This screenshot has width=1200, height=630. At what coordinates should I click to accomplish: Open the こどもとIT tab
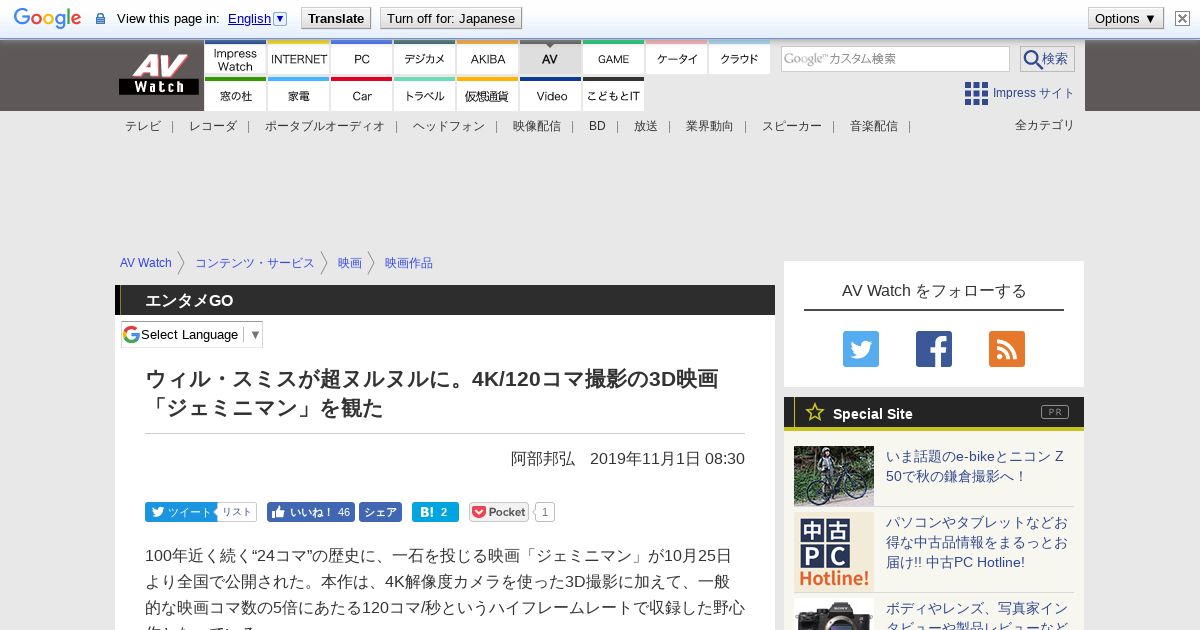click(x=613, y=95)
